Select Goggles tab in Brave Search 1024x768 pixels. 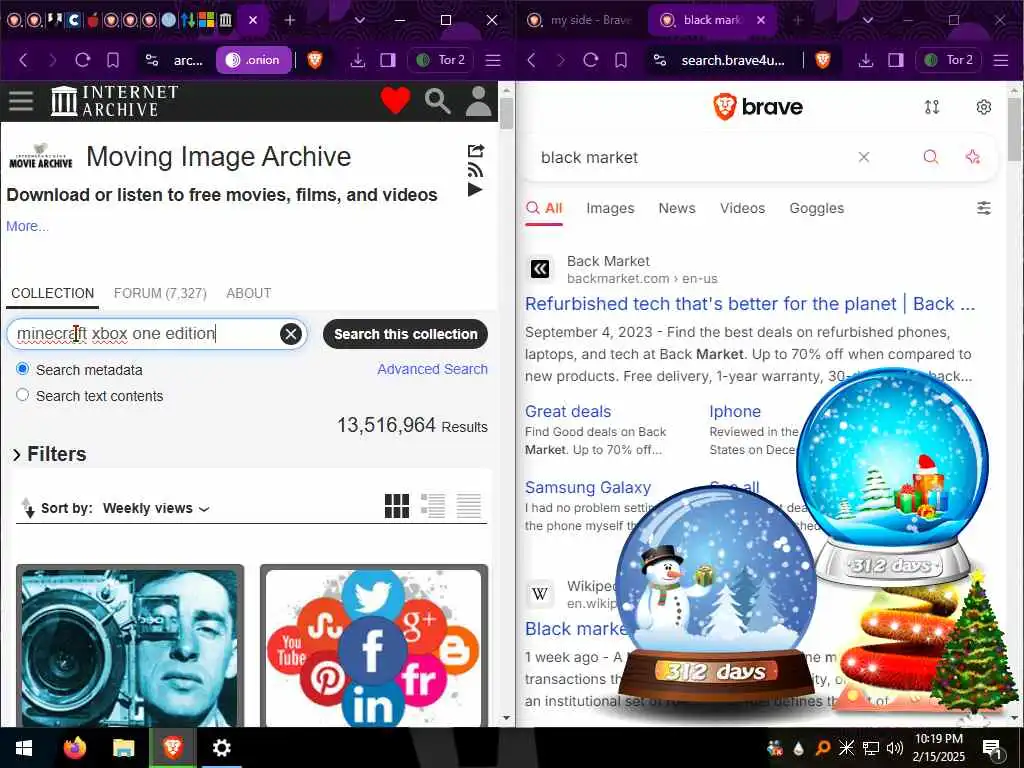pyautogui.click(x=816, y=208)
